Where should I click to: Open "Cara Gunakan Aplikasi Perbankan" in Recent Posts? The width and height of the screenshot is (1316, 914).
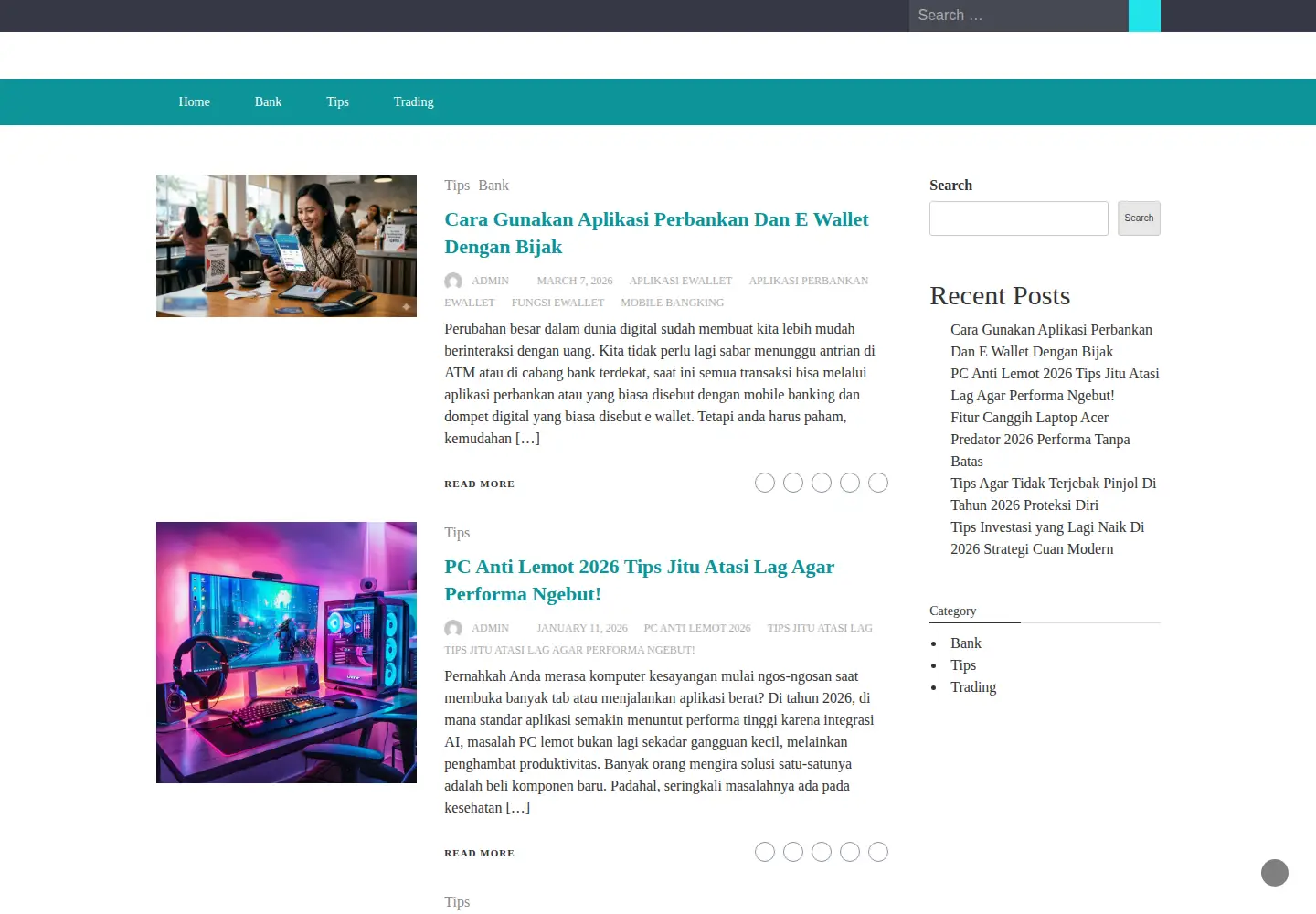coord(1051,341)
